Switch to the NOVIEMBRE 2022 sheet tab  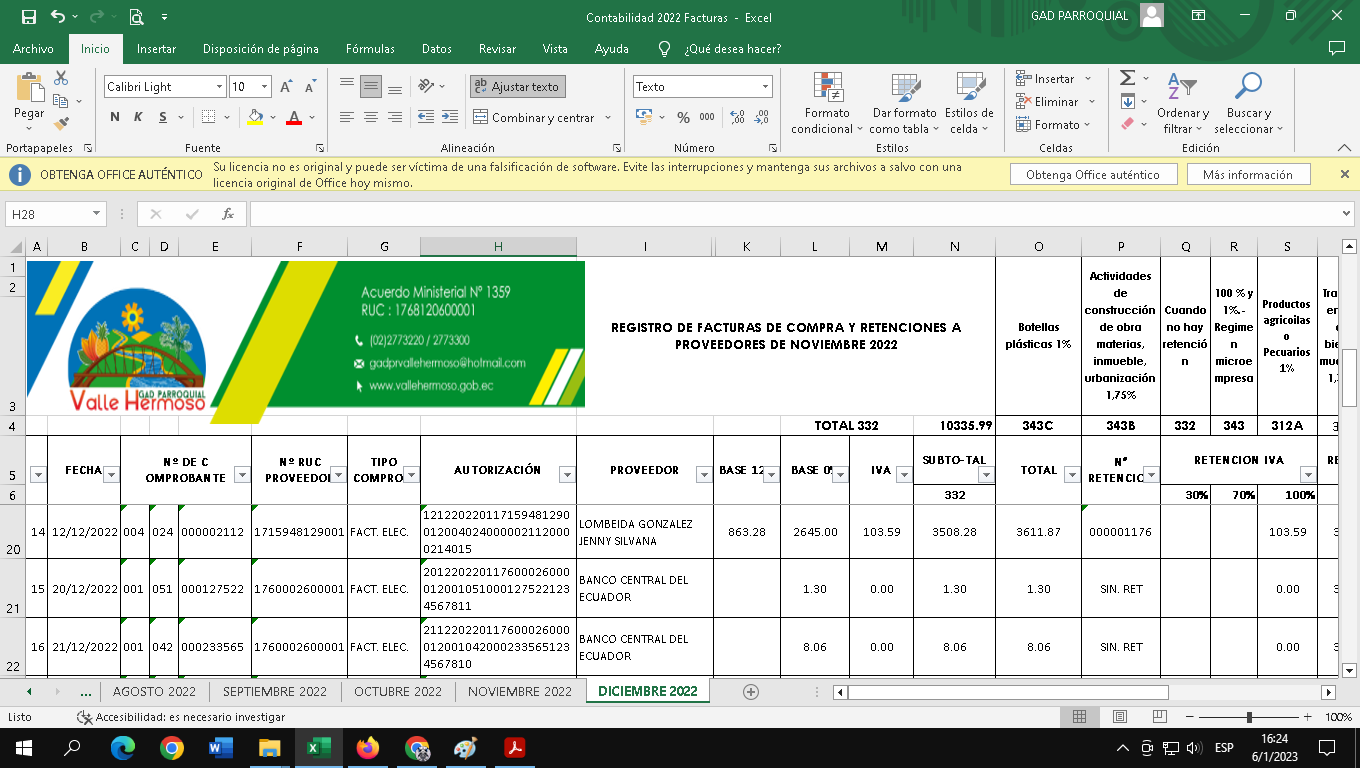pos(519,692)
